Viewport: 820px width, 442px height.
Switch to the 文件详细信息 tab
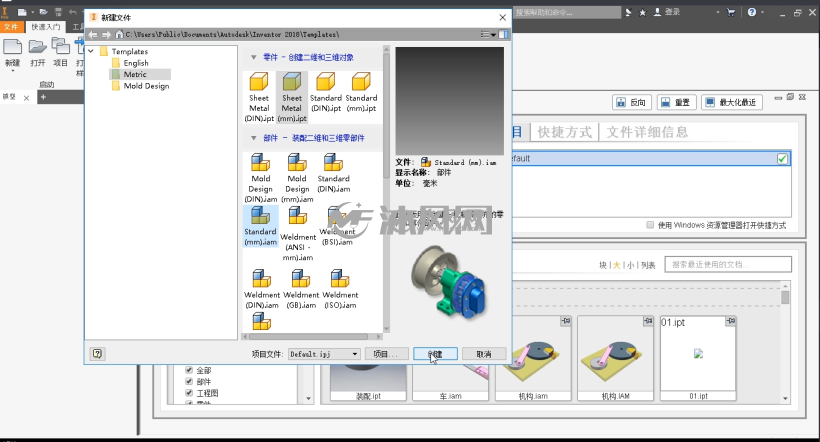pyautogui.click(x=647, y=132)
